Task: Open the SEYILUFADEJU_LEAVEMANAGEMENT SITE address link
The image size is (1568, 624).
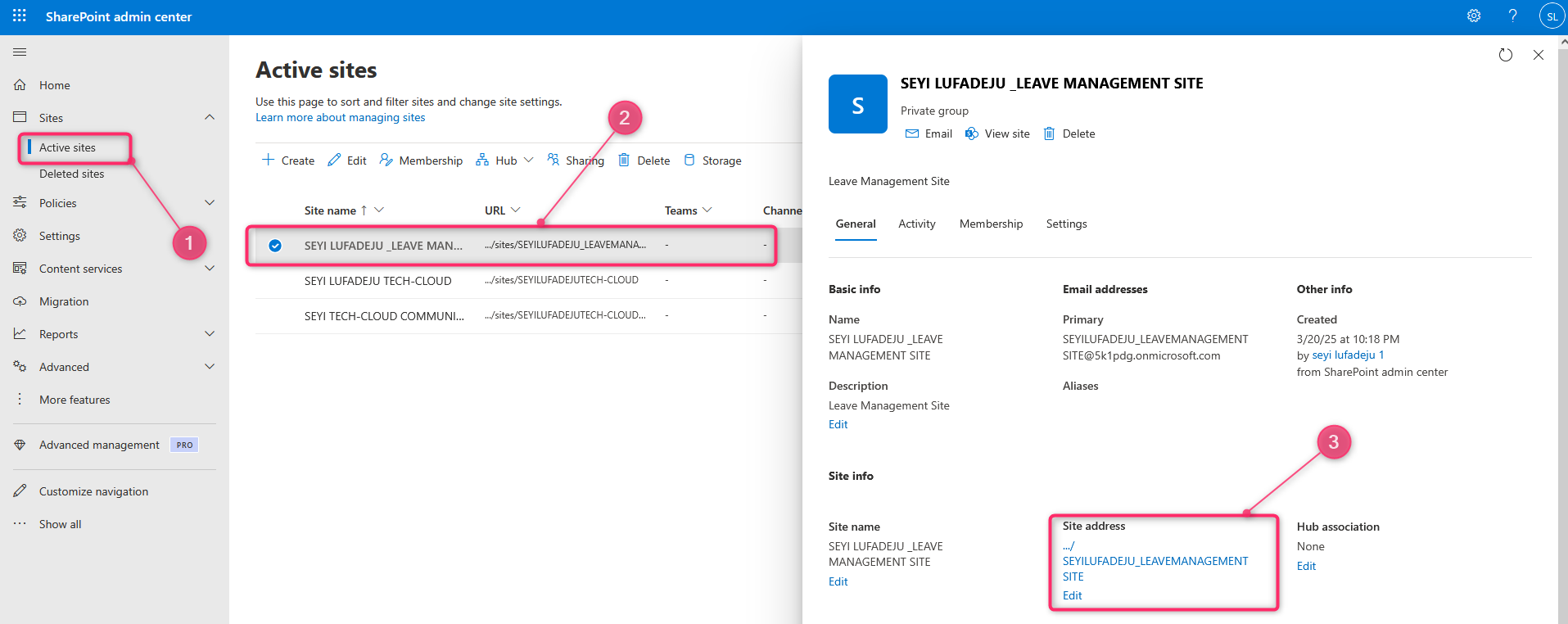Action: (1155, 561)
